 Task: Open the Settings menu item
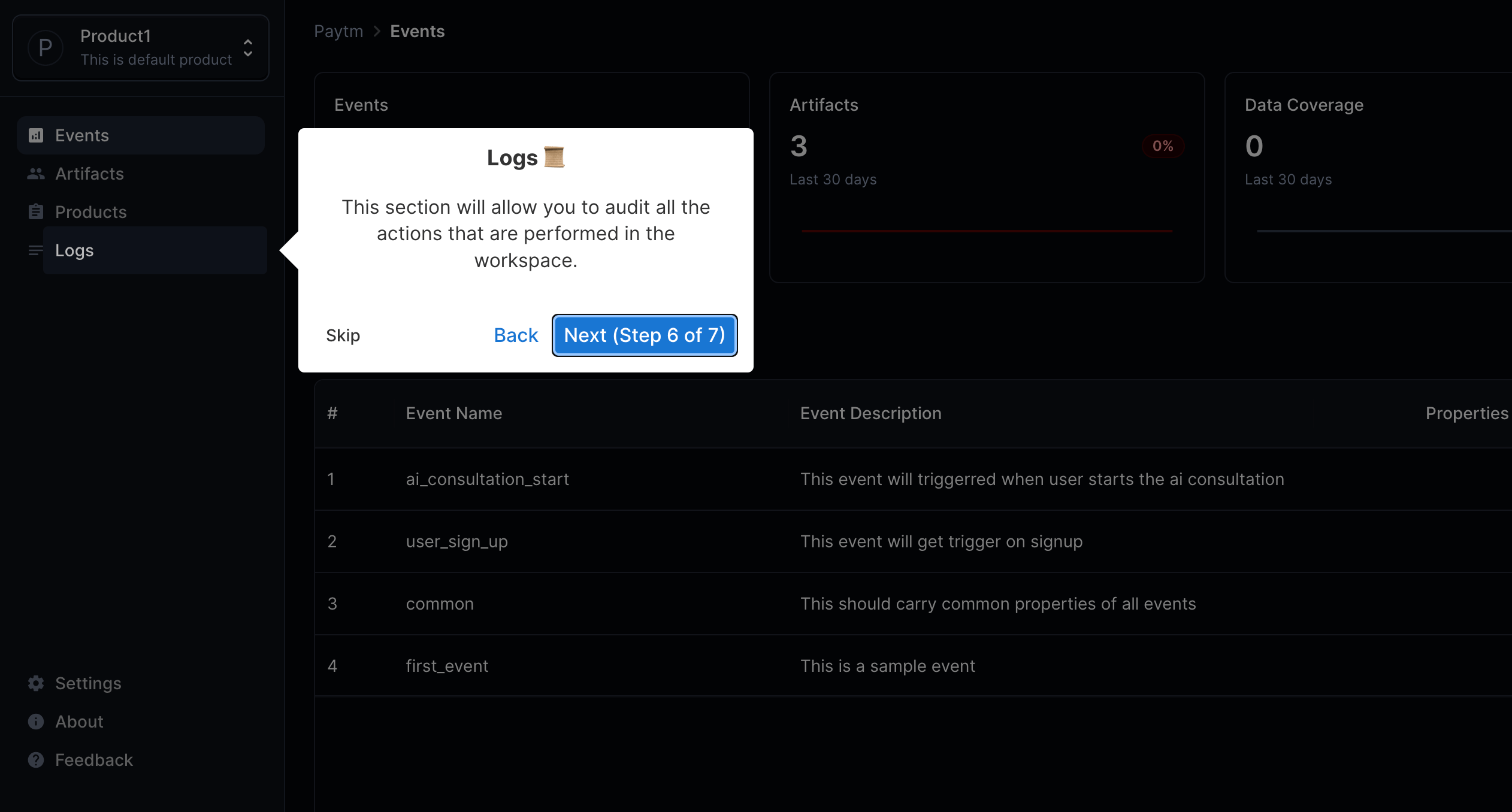pyautogui.click(x=141, y=683)
